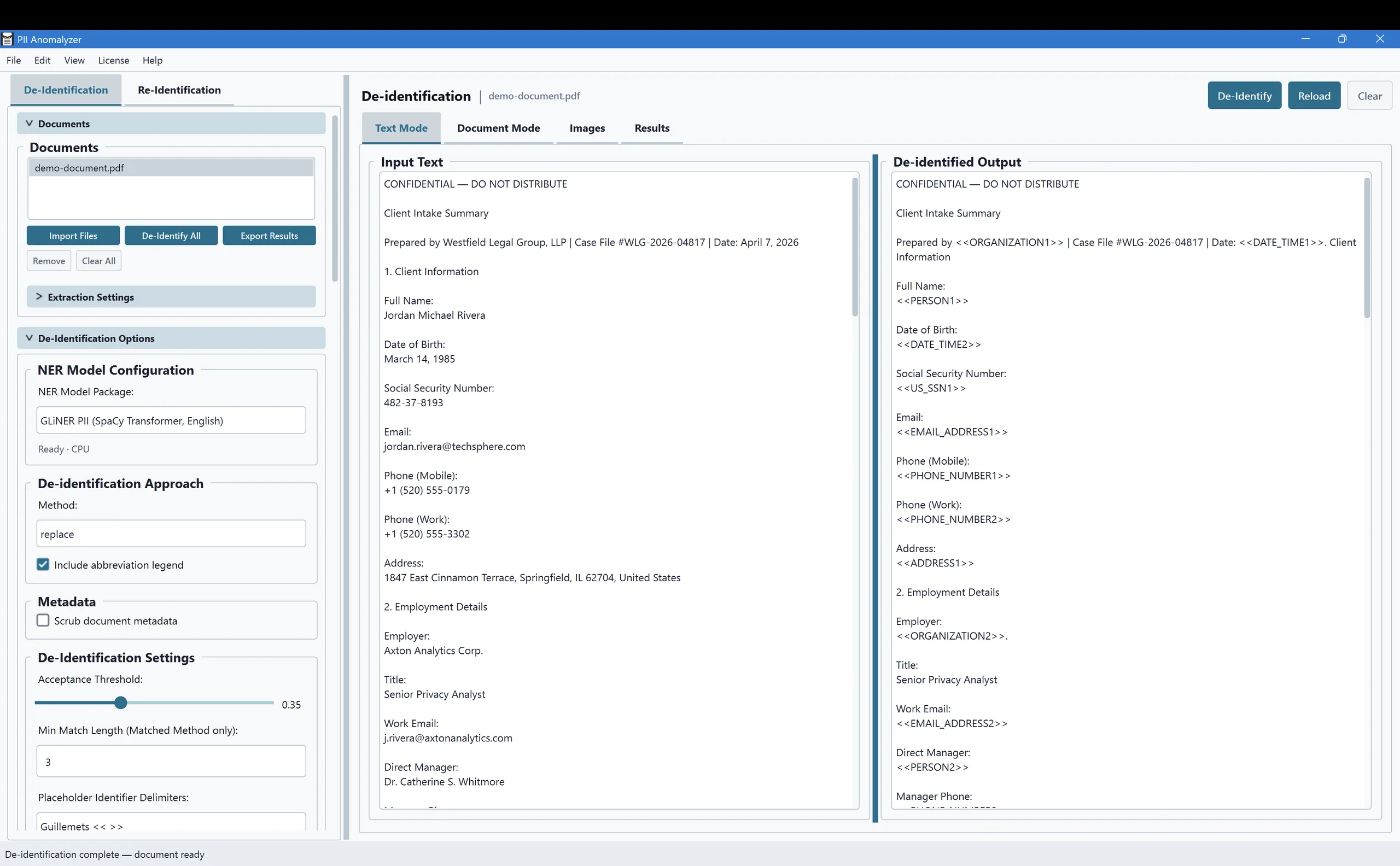This screenshot has width=1400, height=866.
Task: Select demo-document.pdf in the documents list
Action: (171, 168)
